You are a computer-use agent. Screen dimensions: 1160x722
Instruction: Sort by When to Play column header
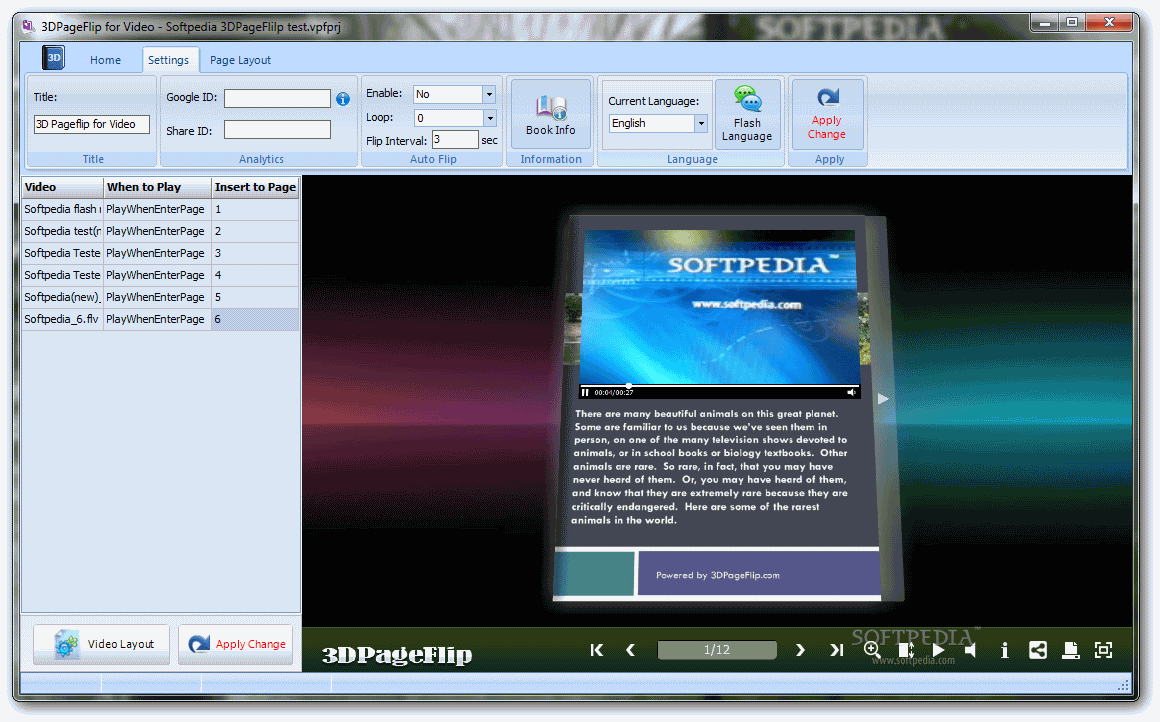point(157,187)
